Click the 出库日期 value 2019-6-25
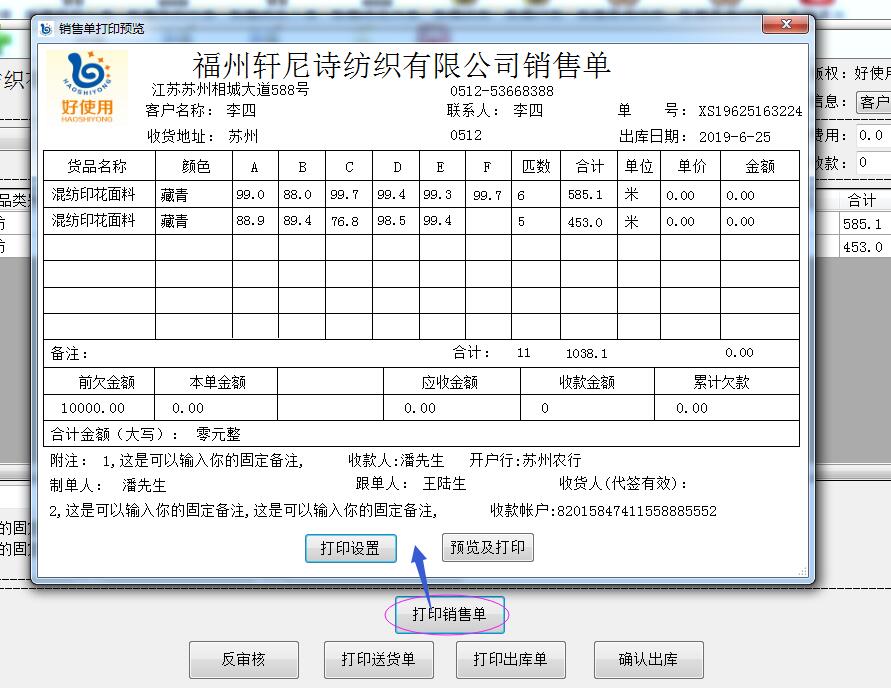891x688 pixels. tap(735, 137)
